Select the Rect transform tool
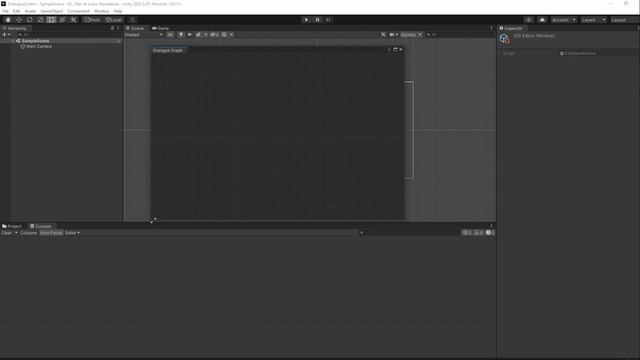Viewport: 640px width, 360px height. [x=51, y=20]
